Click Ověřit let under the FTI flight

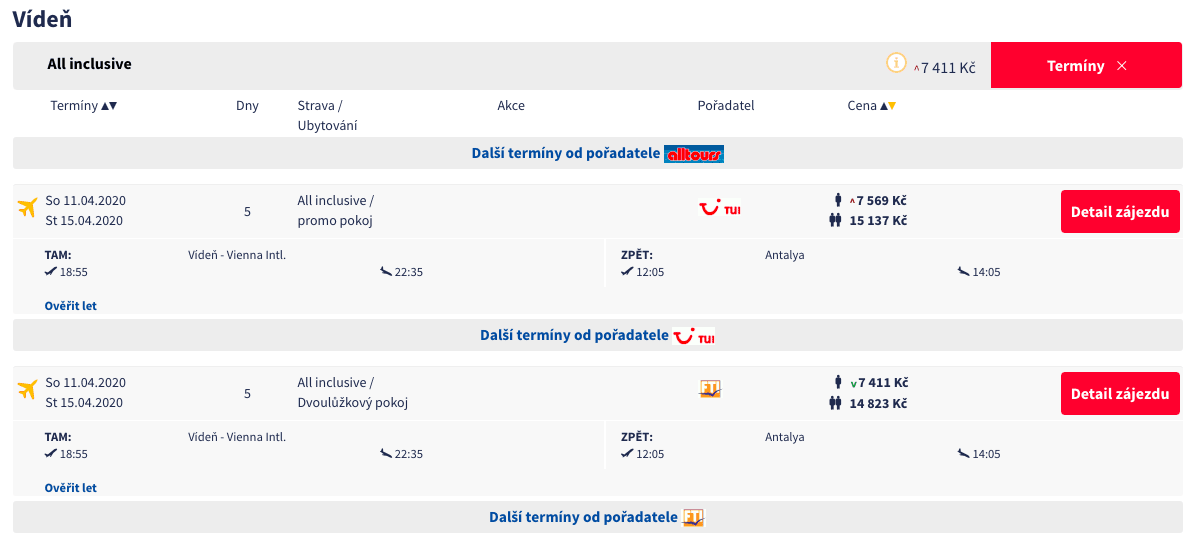tap(71, 488)
